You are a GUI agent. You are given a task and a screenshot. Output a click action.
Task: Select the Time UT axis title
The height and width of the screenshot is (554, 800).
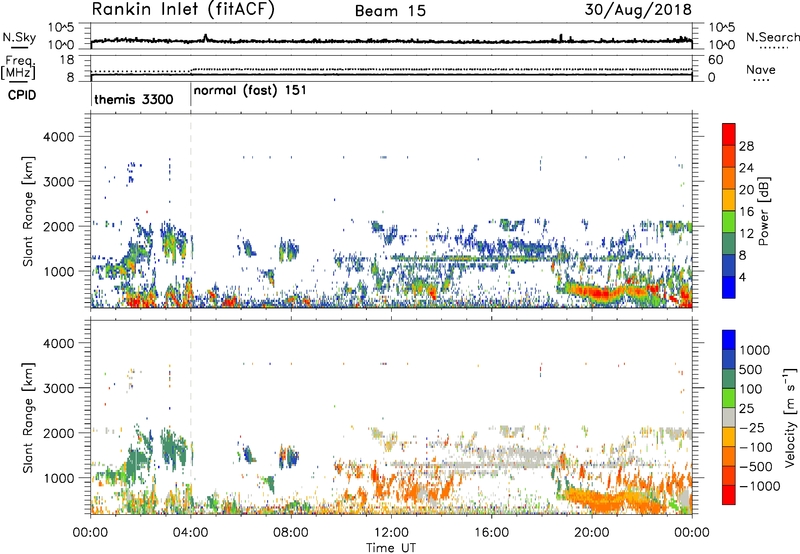pos(391,548)
